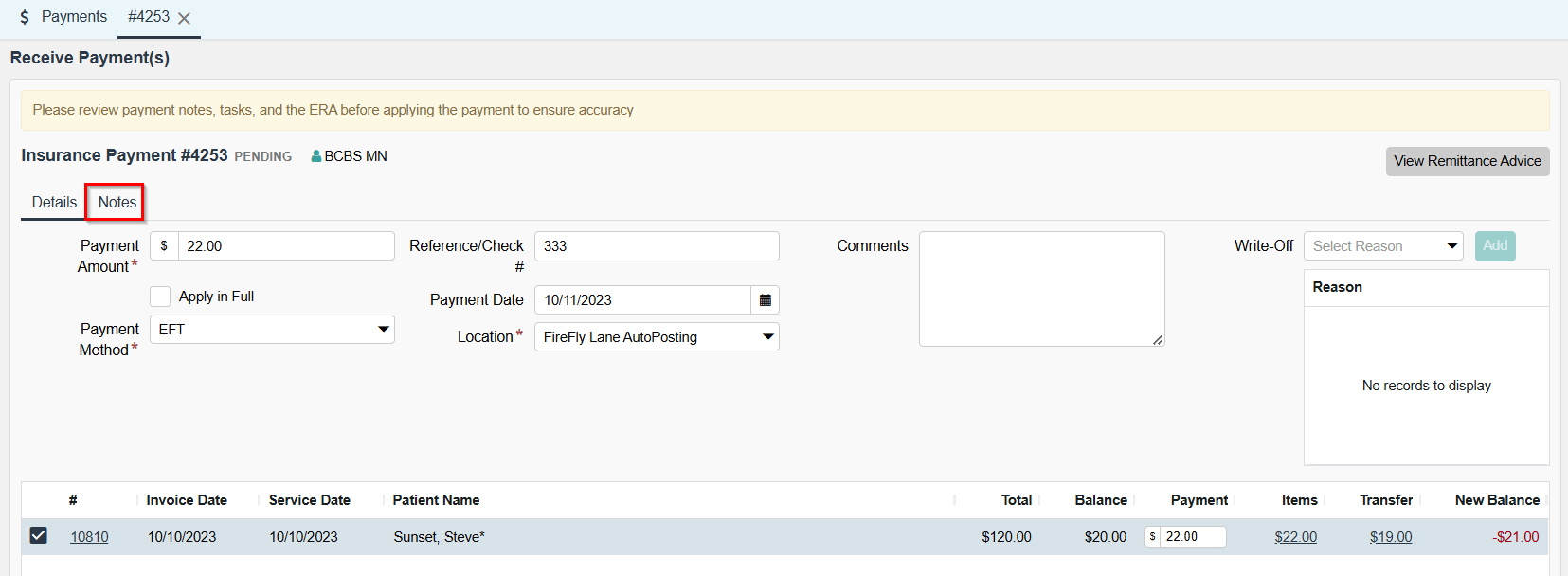The width and height of the screenshot is (1568, 576).
Task: Click the calendar icon beside Payment Date
Action: 765,300
